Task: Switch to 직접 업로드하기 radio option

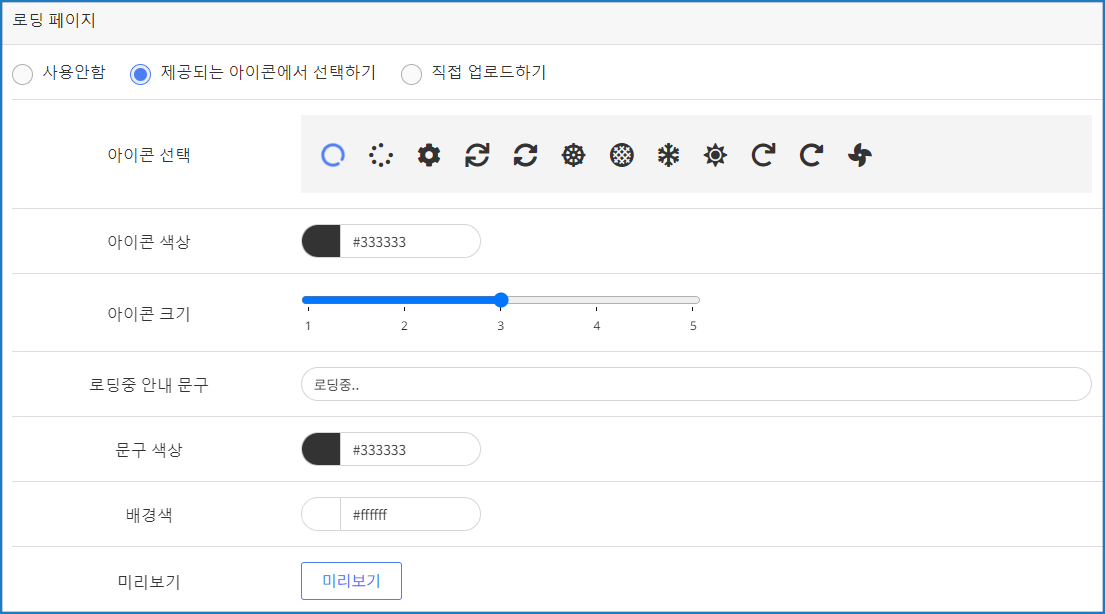Action: tap(411, 75)
